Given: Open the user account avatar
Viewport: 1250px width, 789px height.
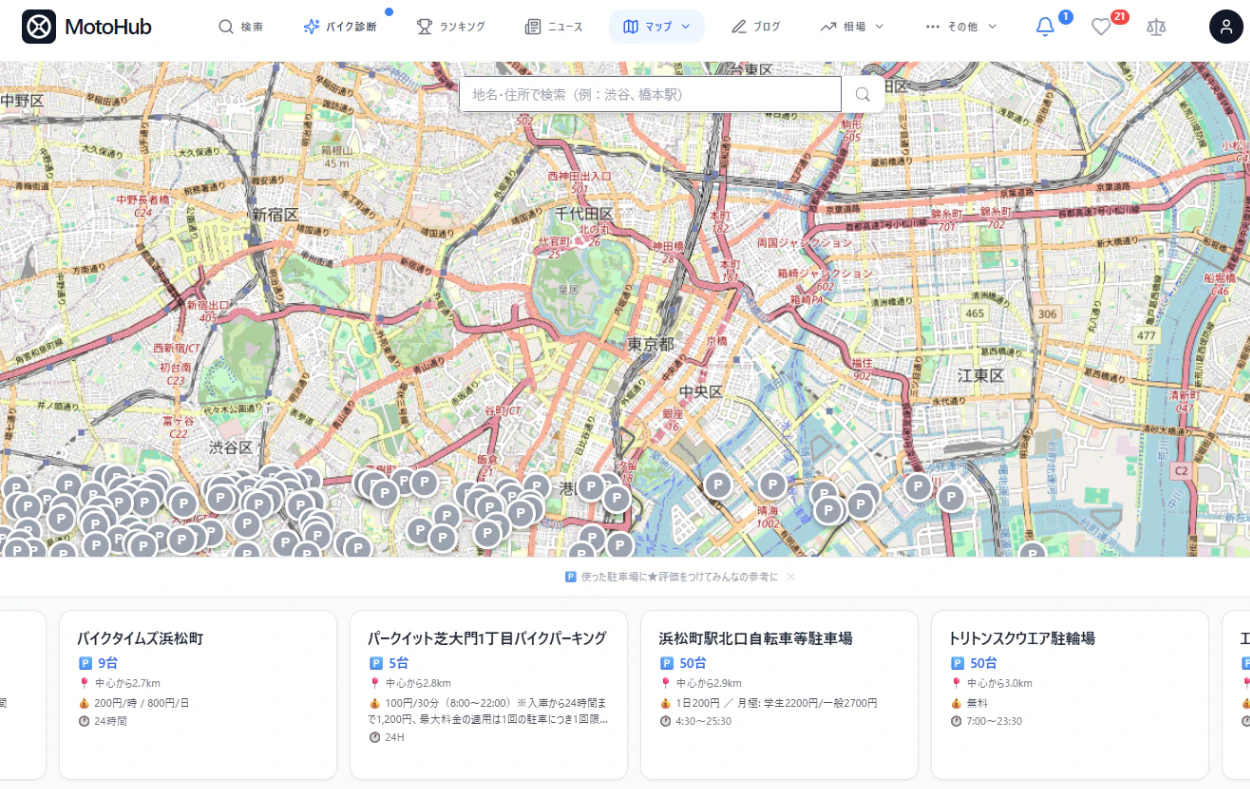Looking at the screenshot, I should 1226,27.
